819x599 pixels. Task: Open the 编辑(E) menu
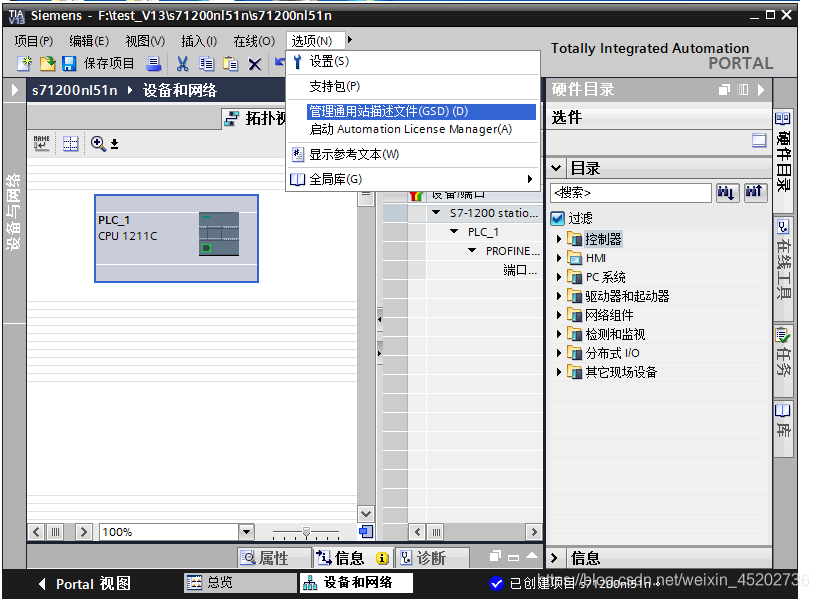pyautogui.click(x=89, y=41)
